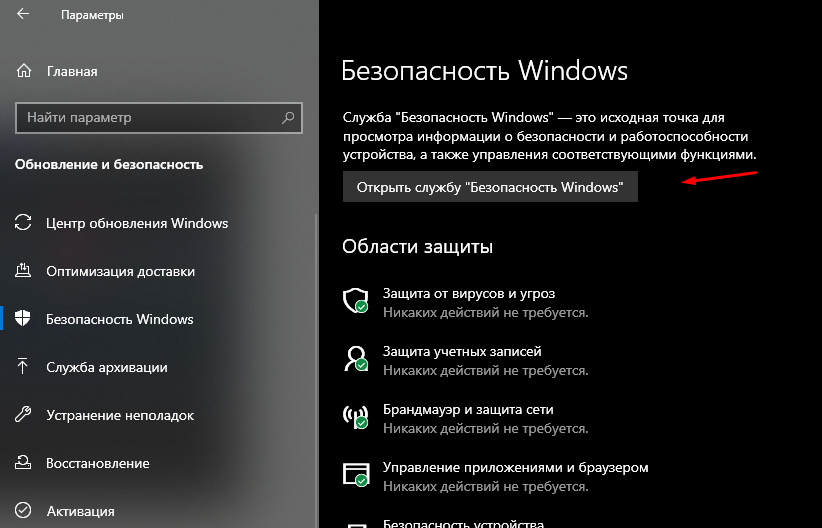Click the Защита учетных записей person icon
The image size is (822, 528).
(x=355, y=359)
